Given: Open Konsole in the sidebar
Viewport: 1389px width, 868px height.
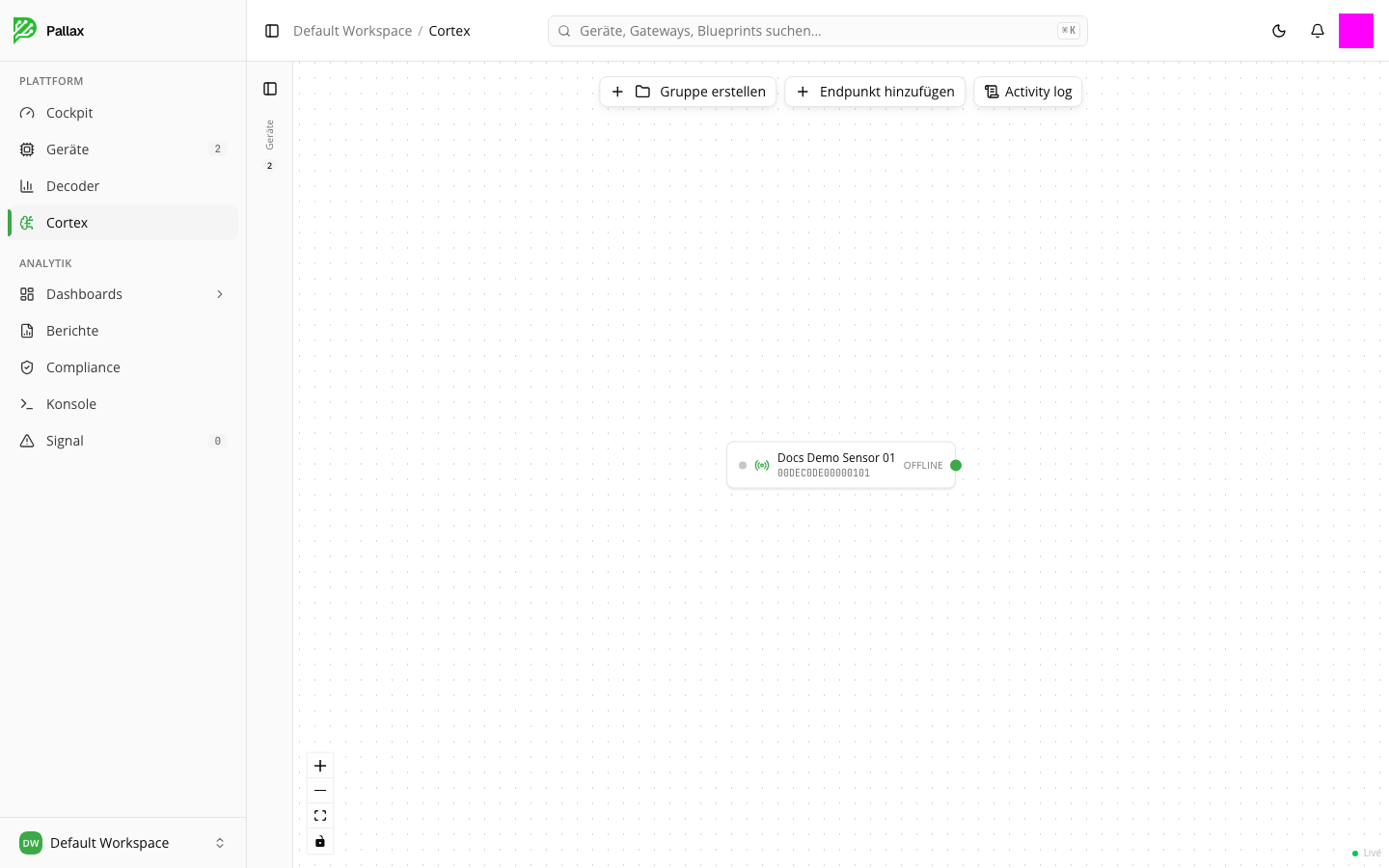Looking at the screenshot, I should pyautogui.click(x=123, y=404).
